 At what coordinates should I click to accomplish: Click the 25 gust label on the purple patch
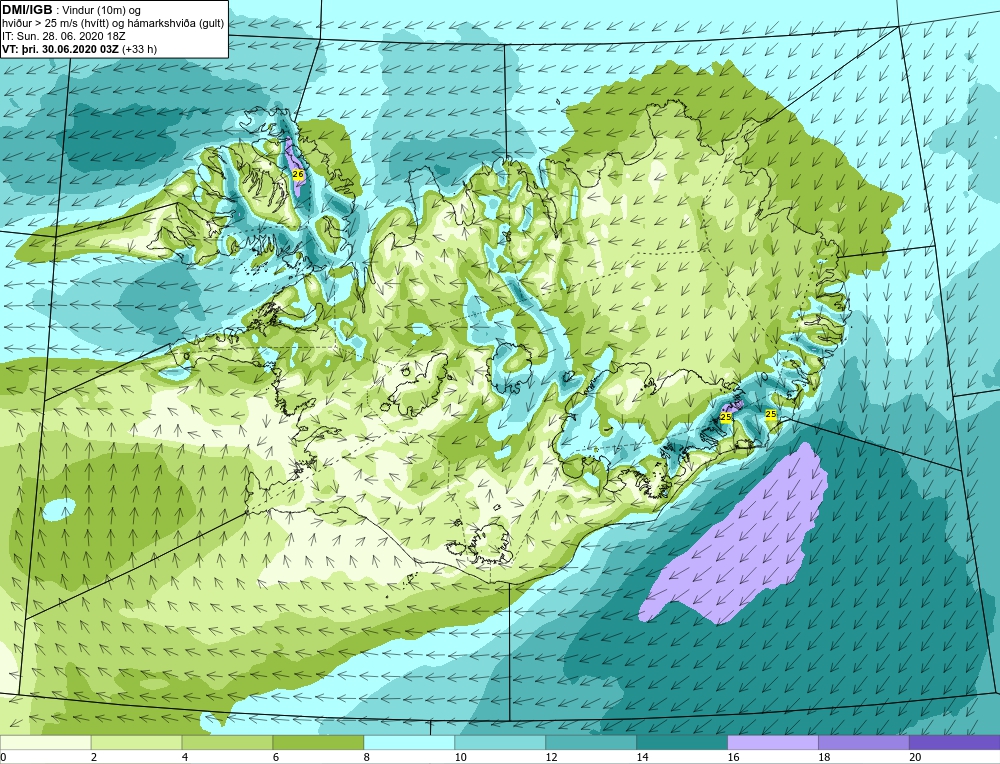coord(725,416)
